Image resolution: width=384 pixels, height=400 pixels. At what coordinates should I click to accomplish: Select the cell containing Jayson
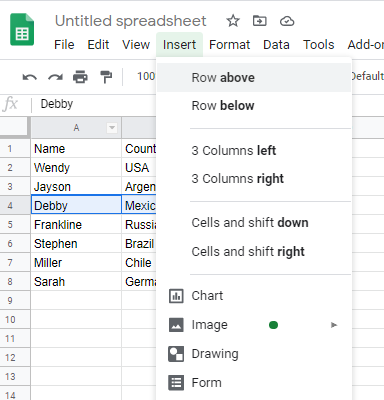76,186
